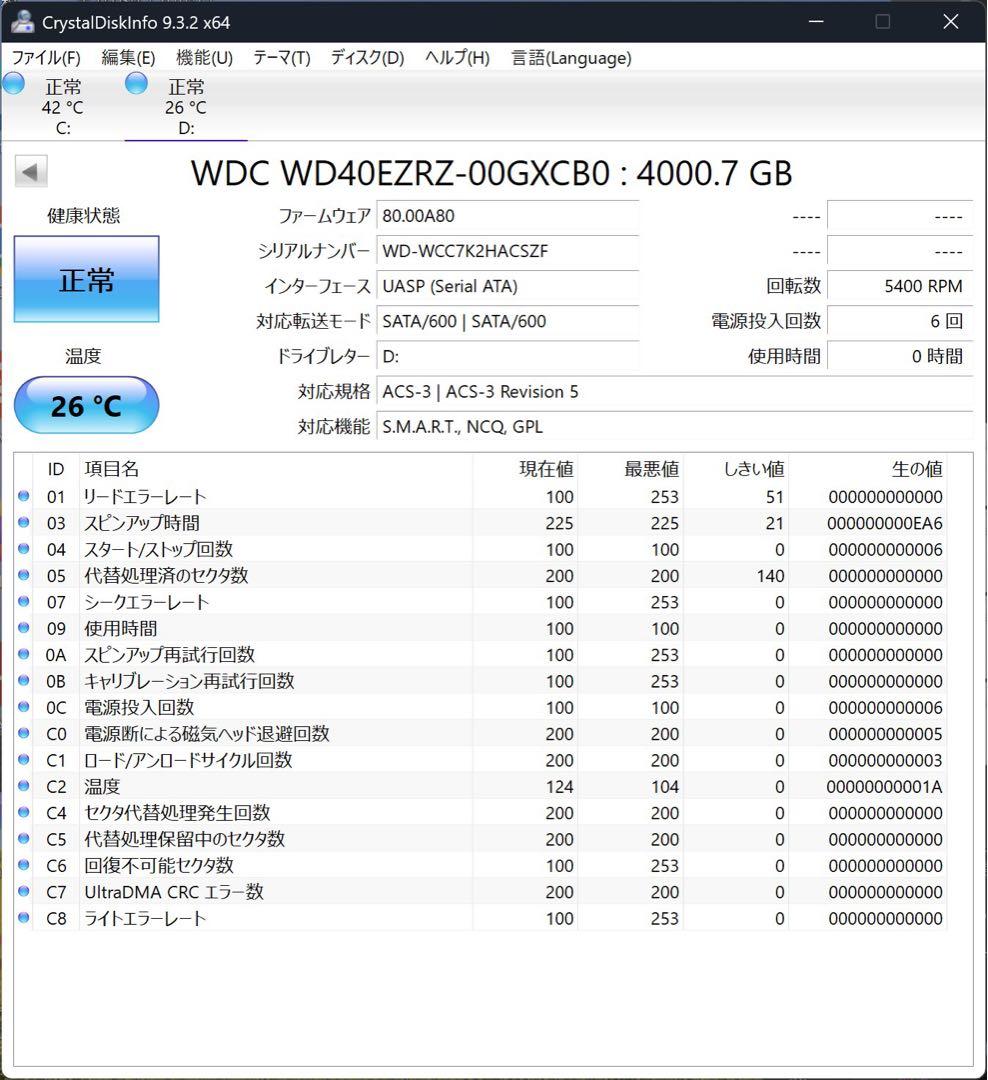Switch to the D: drive tab
The height and width of the screenshot is (1080, 988).
(186, 107)
